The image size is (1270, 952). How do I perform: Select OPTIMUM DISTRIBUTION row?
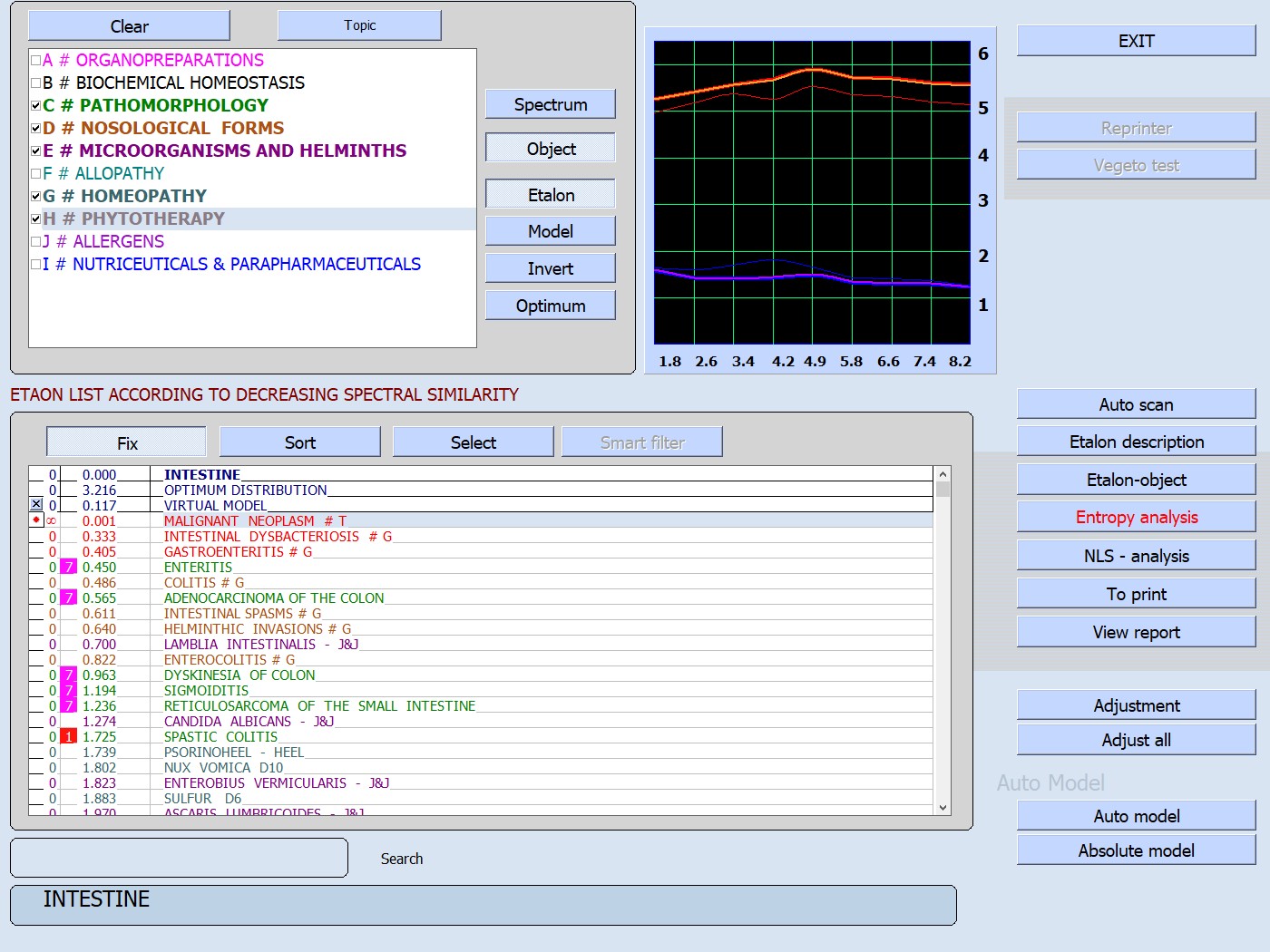point(481,490)
